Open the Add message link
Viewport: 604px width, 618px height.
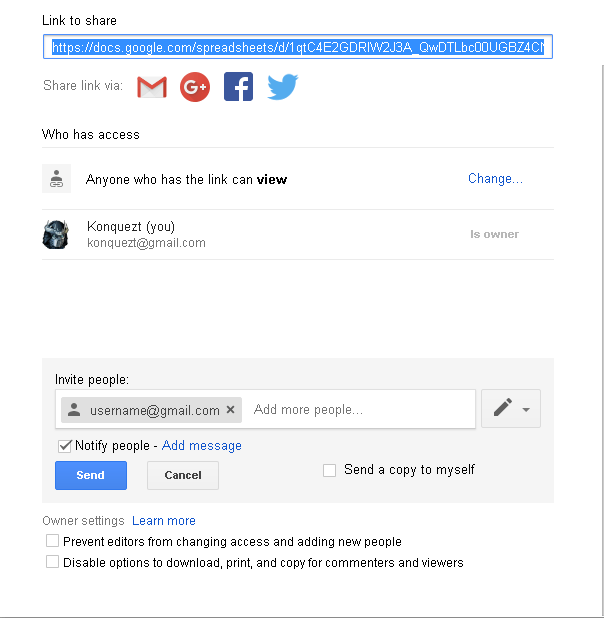pos(201,446)
